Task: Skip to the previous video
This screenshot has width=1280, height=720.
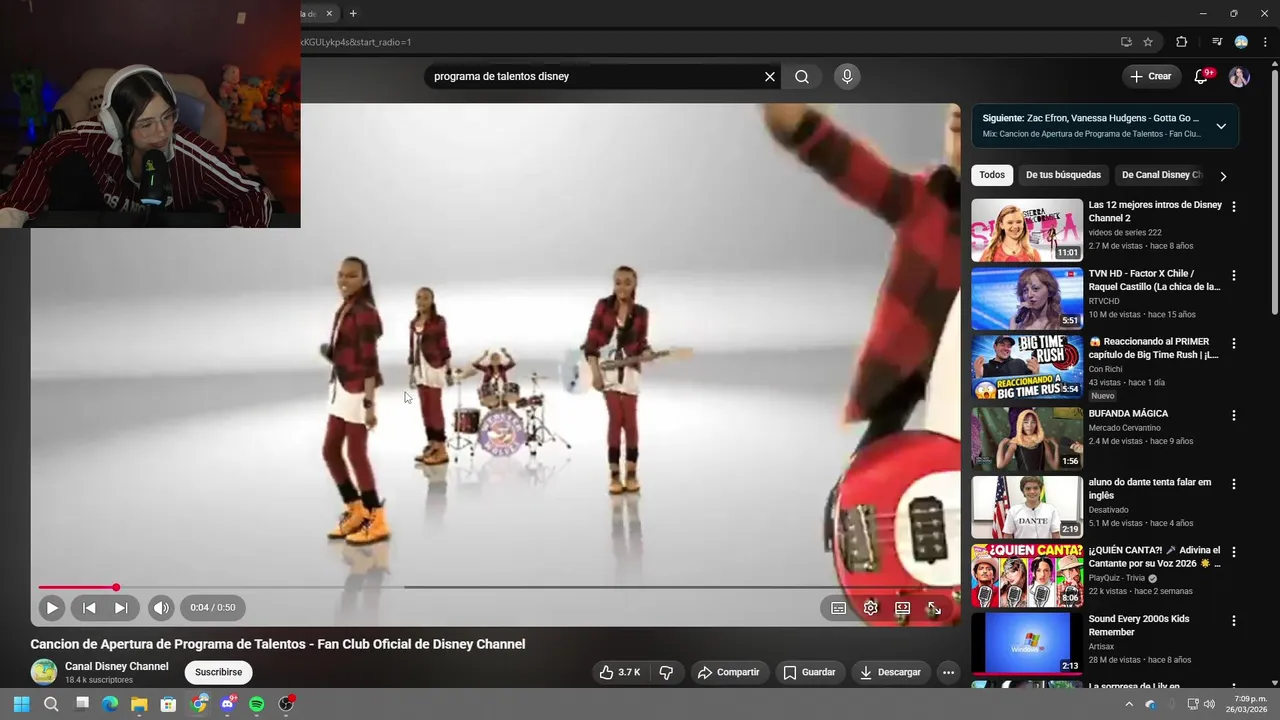Action: 89,607
